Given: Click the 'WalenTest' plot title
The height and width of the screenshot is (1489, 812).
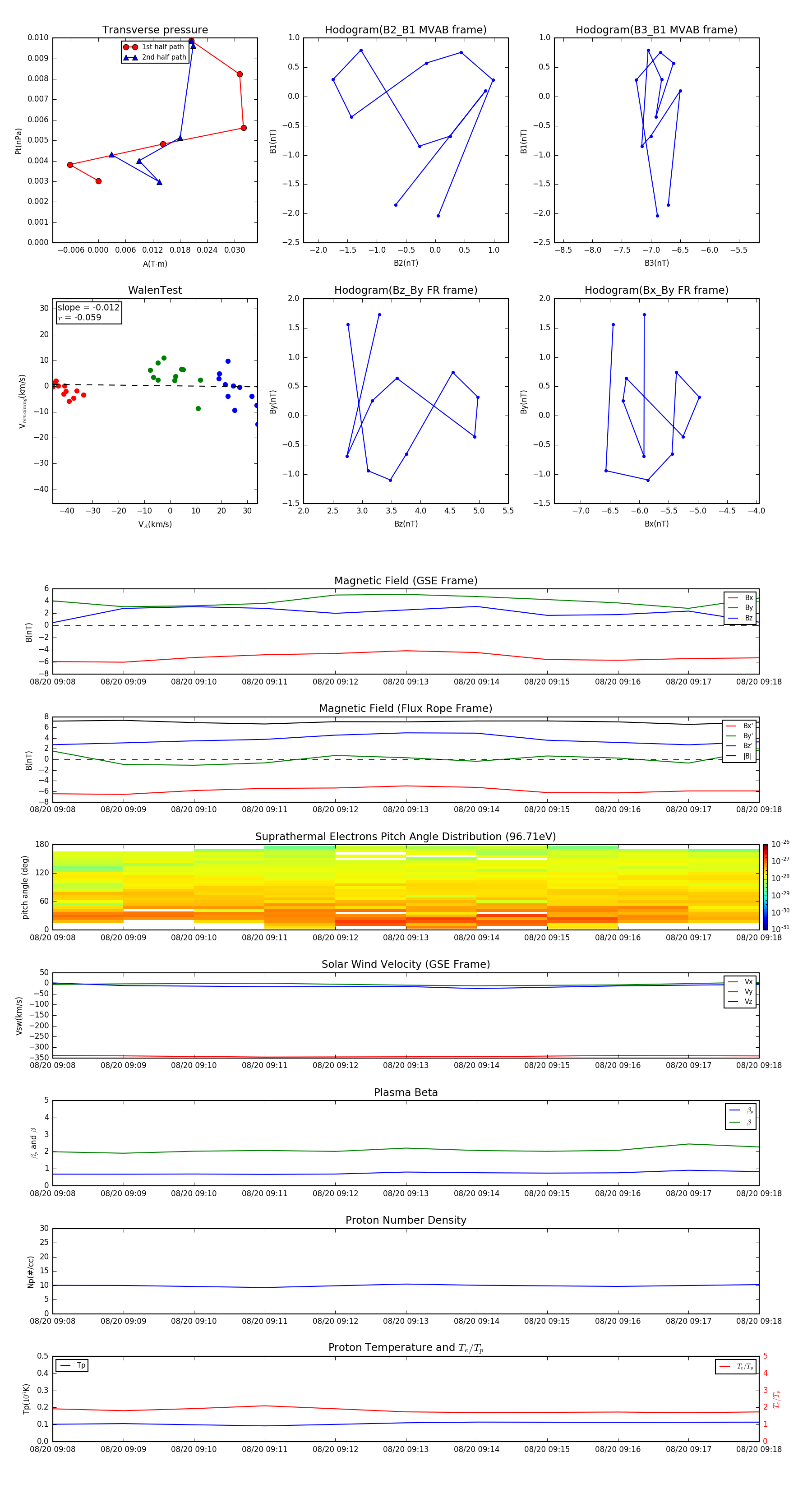Looking at the screenshot, I should (155, 290).
